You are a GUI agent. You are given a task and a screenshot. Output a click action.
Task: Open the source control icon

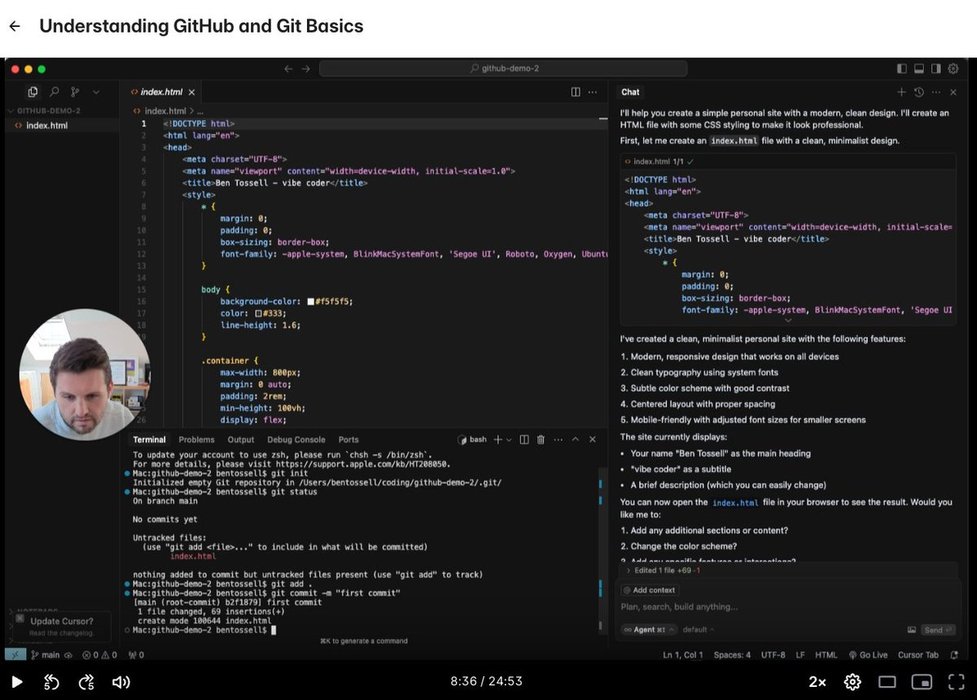[x=75, y=92]
